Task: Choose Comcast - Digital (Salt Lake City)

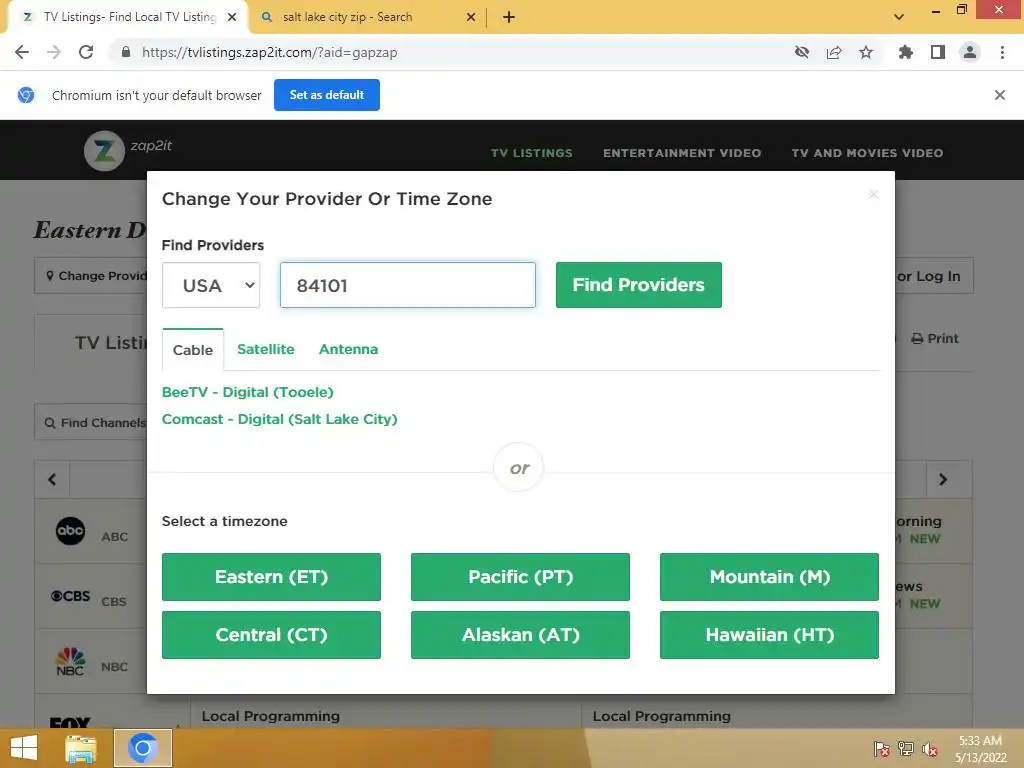Action: coord(280,419)
